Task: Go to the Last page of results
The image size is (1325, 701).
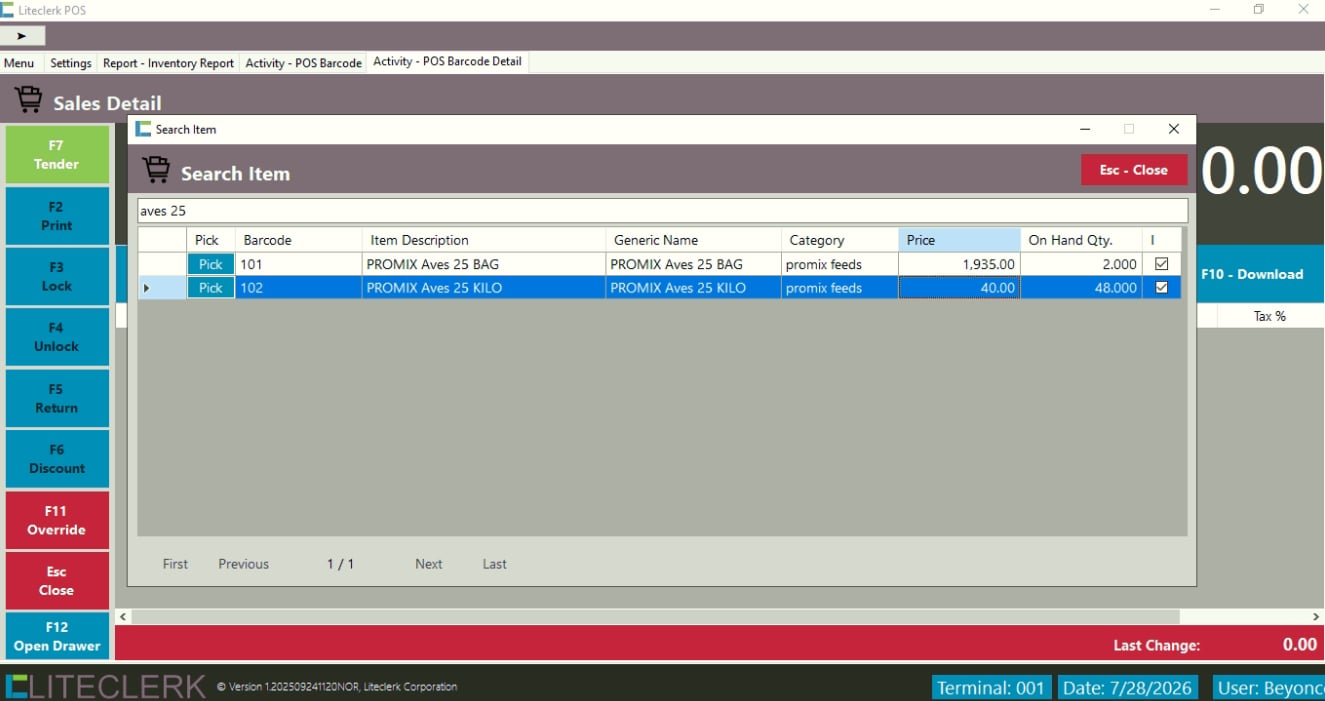Action: pyautogui.click(x=494, y=564)
